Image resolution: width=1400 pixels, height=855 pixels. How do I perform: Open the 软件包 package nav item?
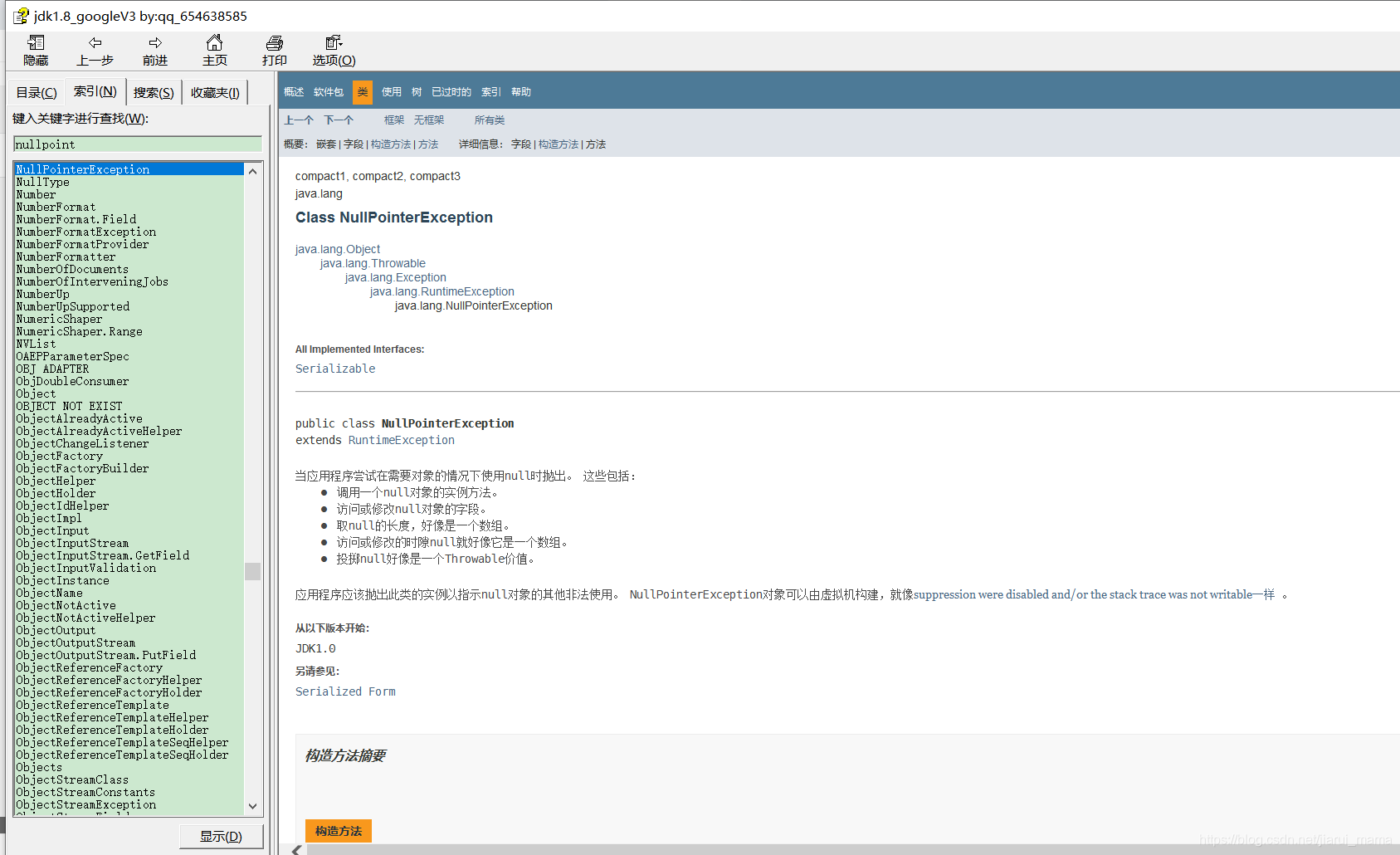coord(329,92)
